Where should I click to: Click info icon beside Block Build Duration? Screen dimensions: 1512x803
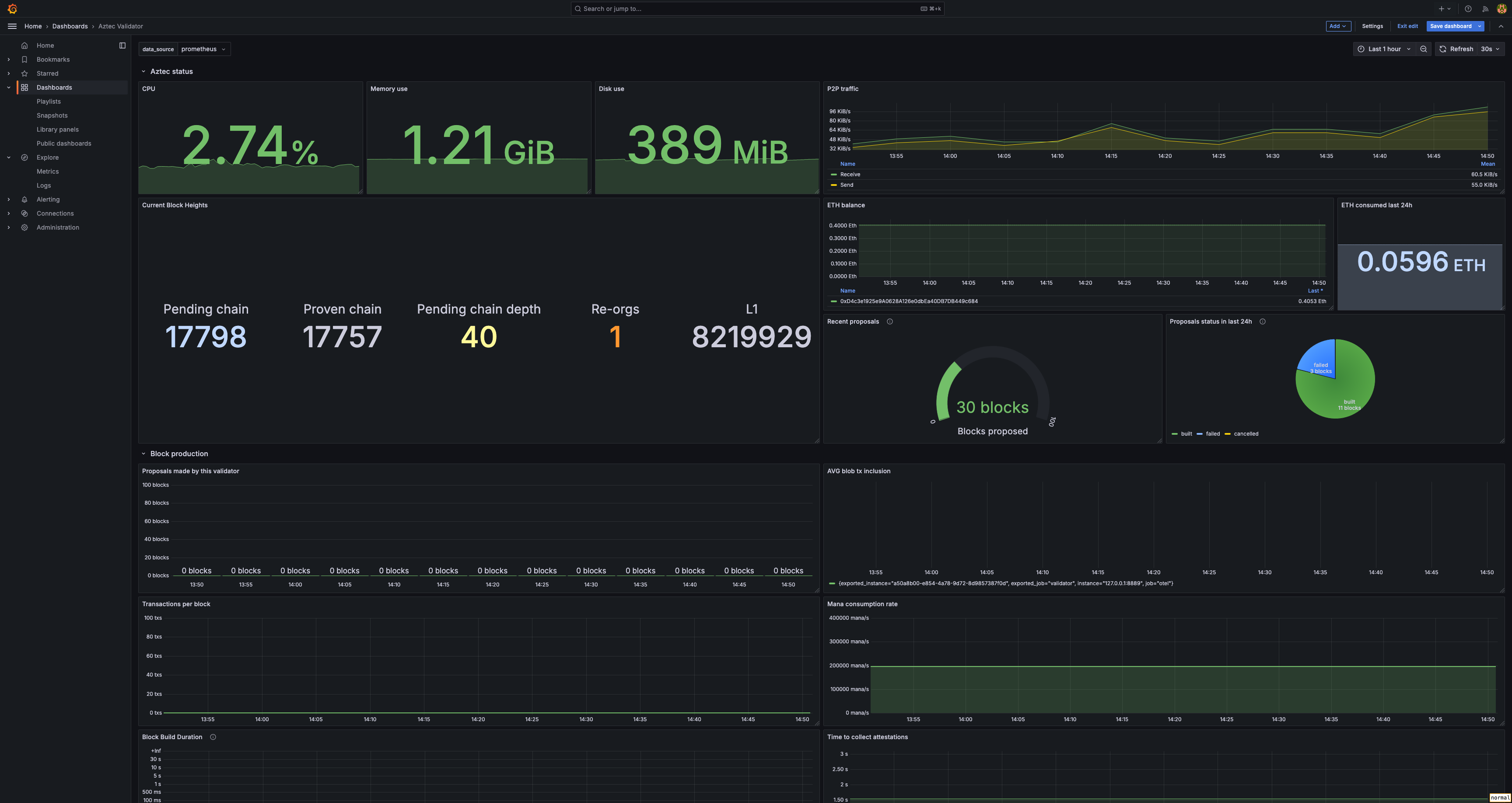(x=213, y=737)
